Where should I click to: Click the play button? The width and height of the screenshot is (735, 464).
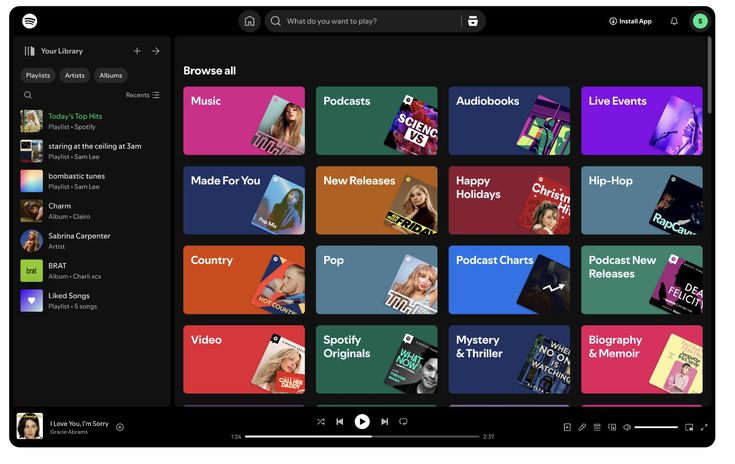(362, 422)
